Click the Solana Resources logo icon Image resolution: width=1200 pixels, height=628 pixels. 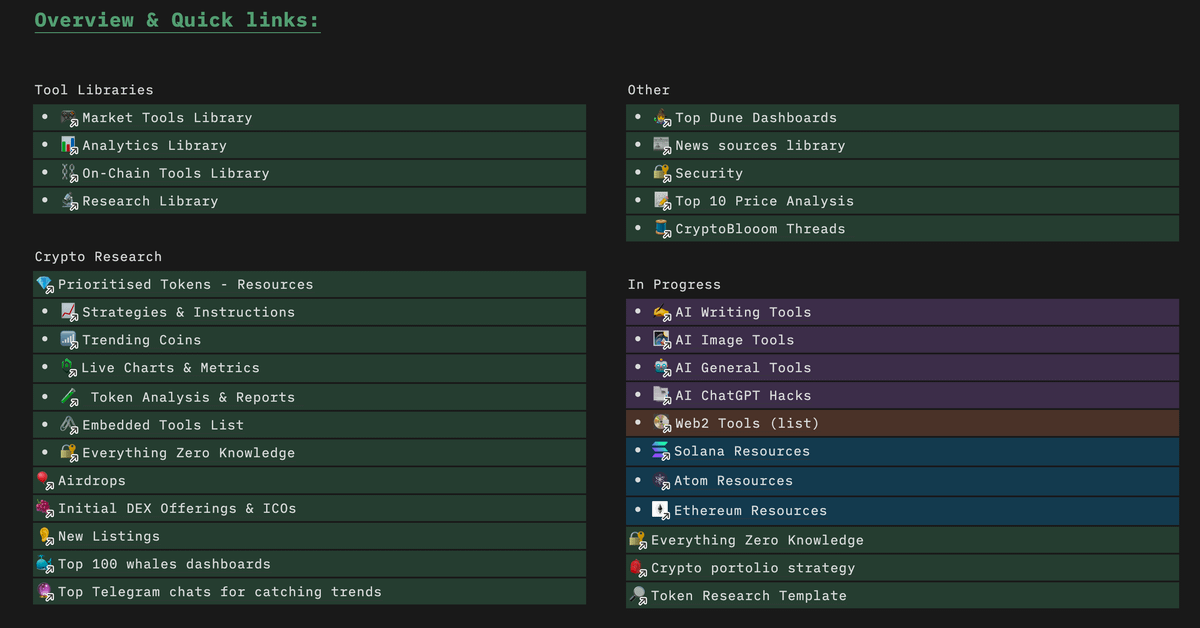(x=661, y=451)
